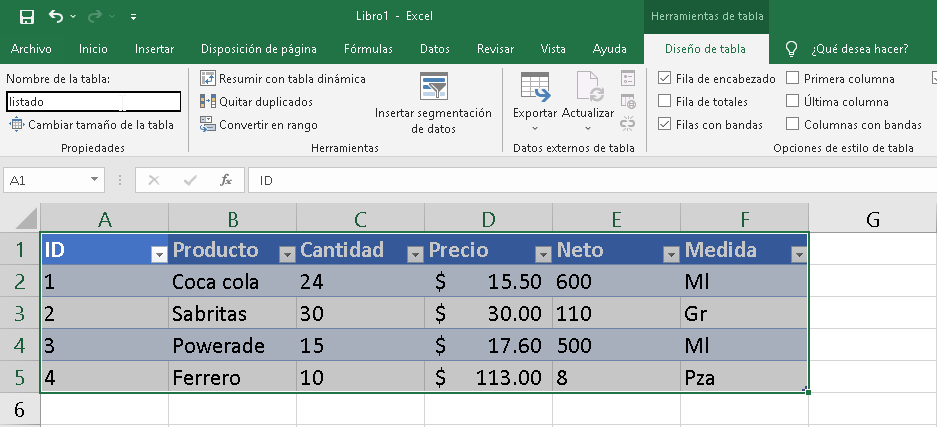Open the Medida column filter dropdown

(799, 255)
